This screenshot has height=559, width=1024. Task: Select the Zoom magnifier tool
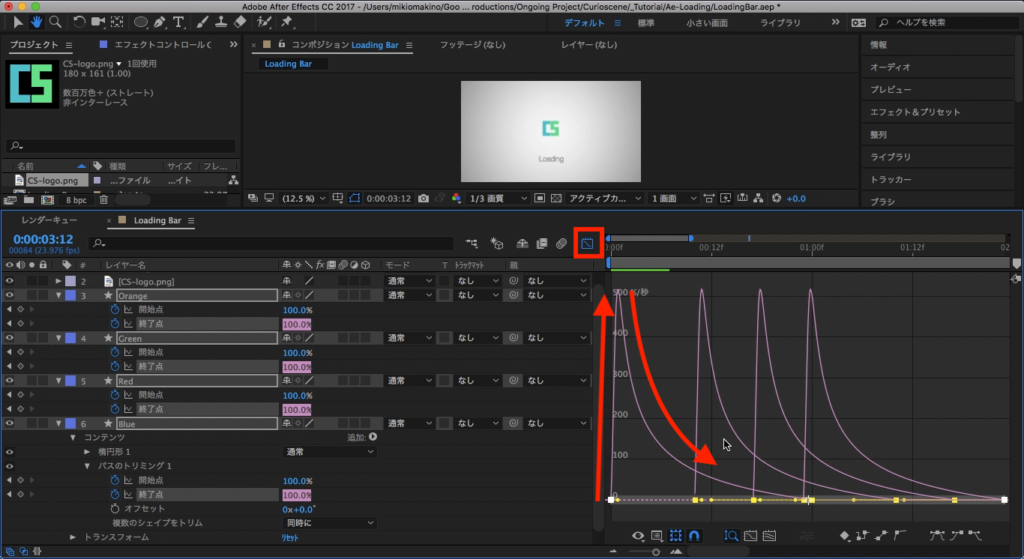coord(54,21)
